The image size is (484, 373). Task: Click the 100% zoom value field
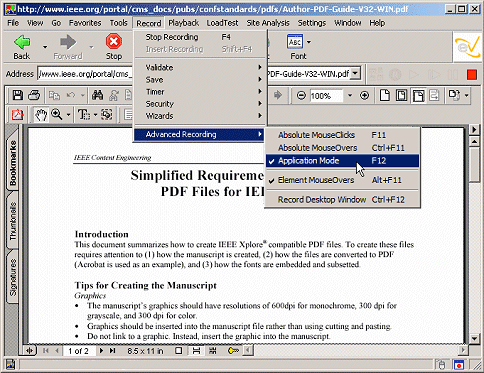(326, 96)
